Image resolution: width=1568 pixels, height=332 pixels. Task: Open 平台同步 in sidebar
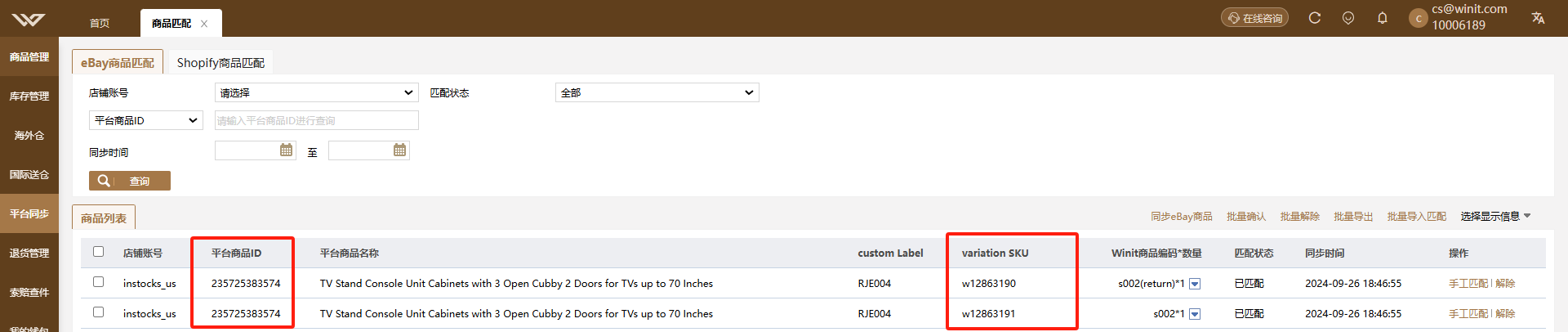(29, 214)
